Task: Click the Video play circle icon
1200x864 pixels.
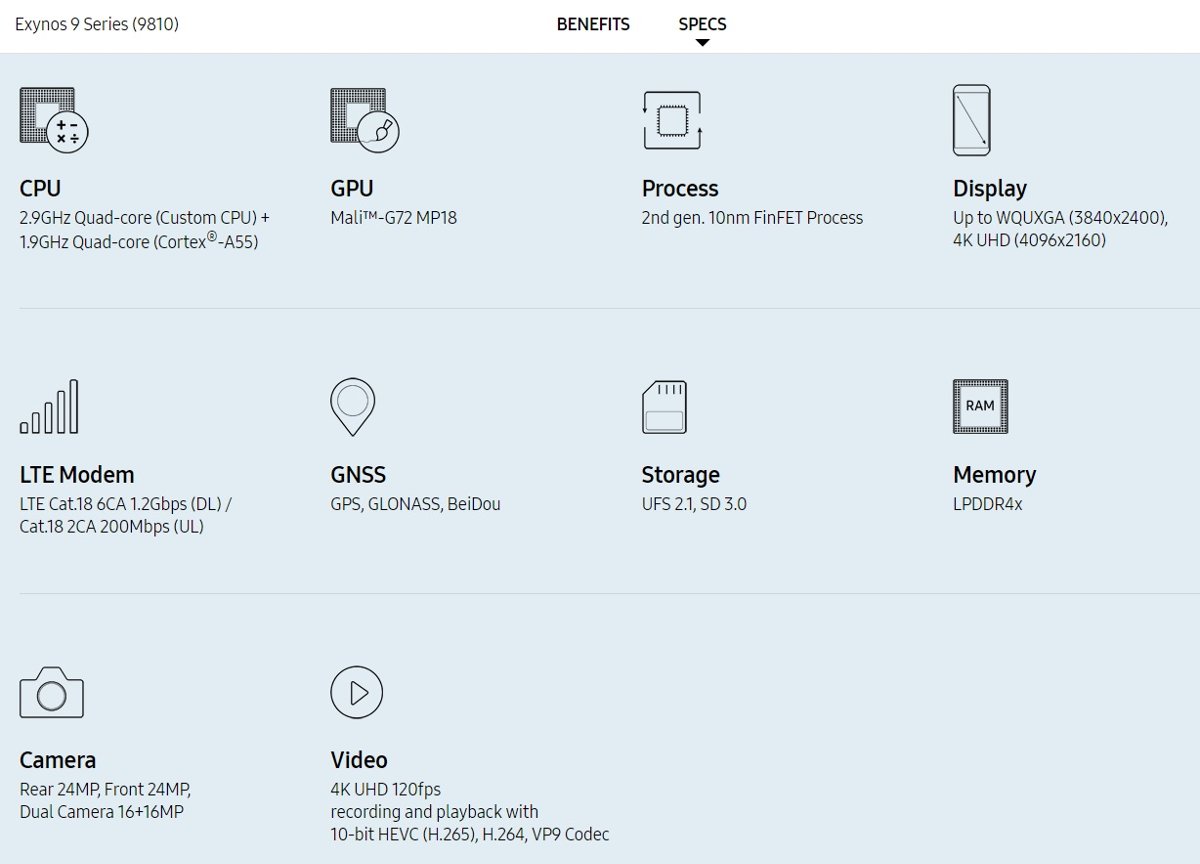Action: pos(357,692)
